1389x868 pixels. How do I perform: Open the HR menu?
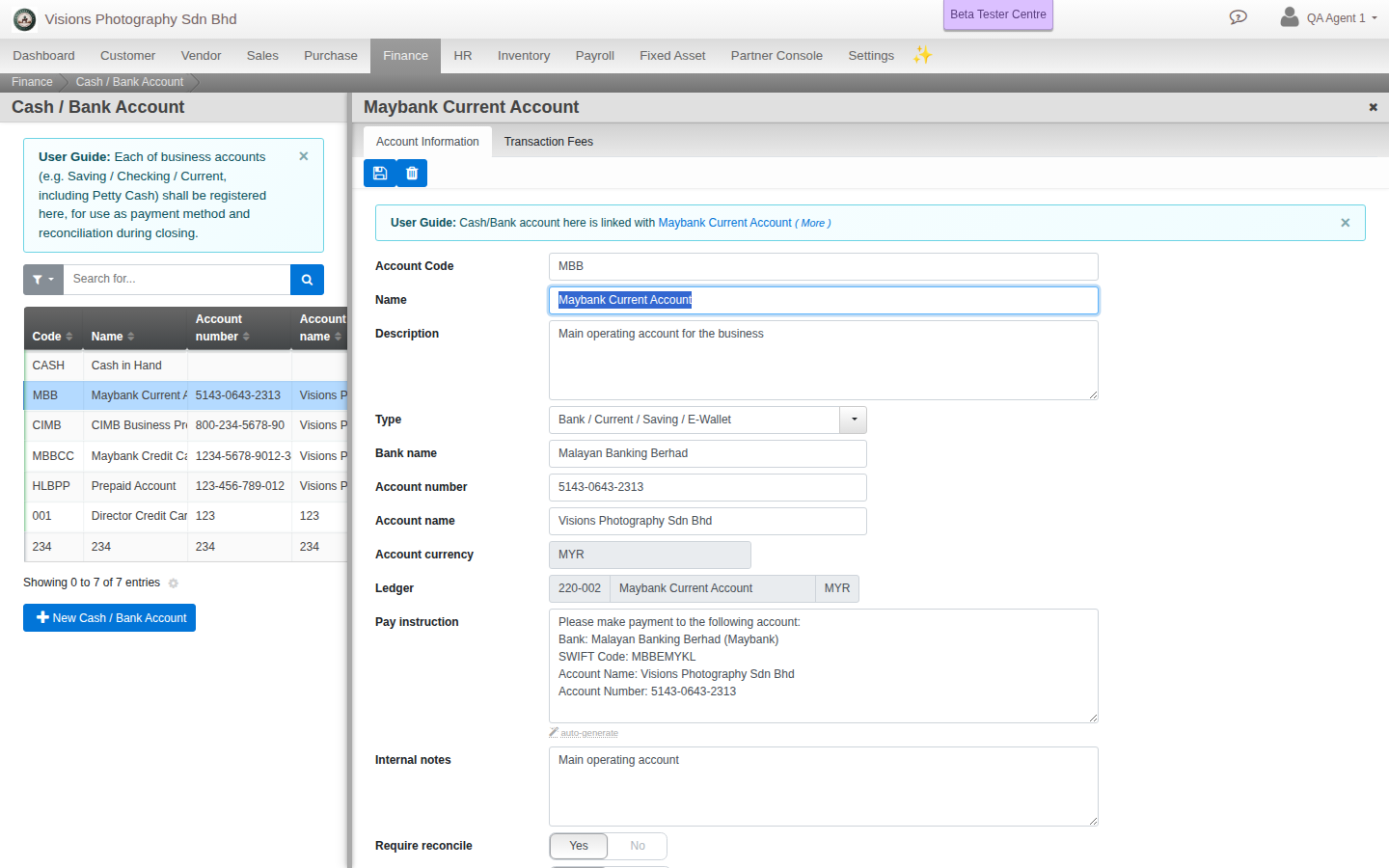pyautogui.click(x=463, y=56)
